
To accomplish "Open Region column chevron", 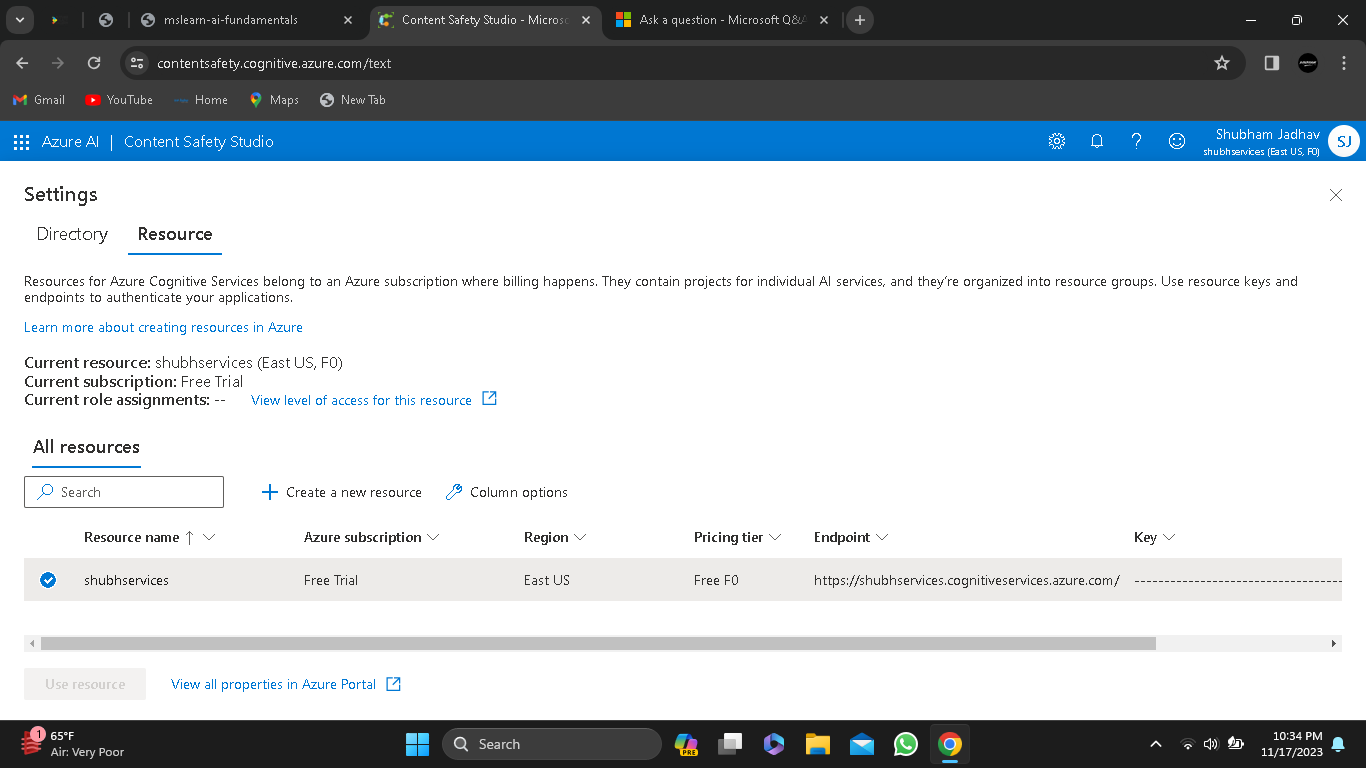I will [580, 537].
